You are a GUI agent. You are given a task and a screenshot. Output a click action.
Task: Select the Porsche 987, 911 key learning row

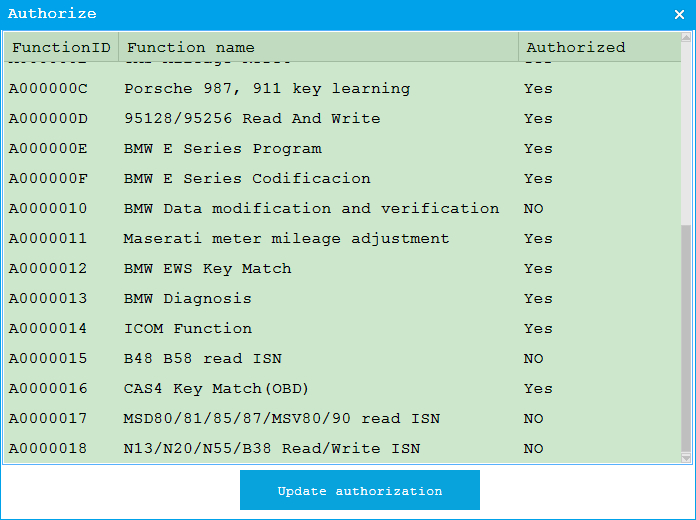click(267, 89)
